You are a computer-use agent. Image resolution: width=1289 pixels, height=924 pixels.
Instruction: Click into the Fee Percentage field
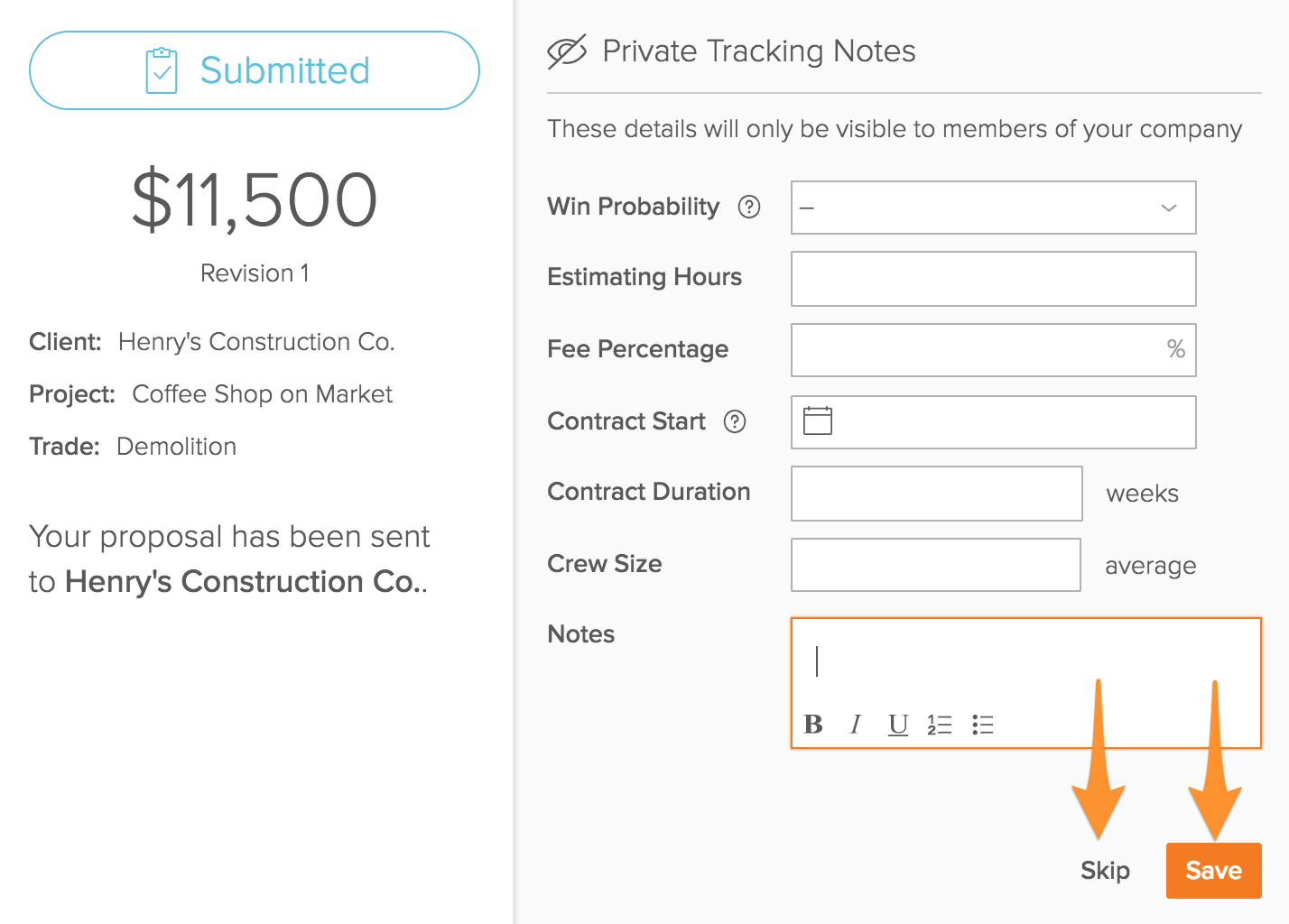point(975,350)
